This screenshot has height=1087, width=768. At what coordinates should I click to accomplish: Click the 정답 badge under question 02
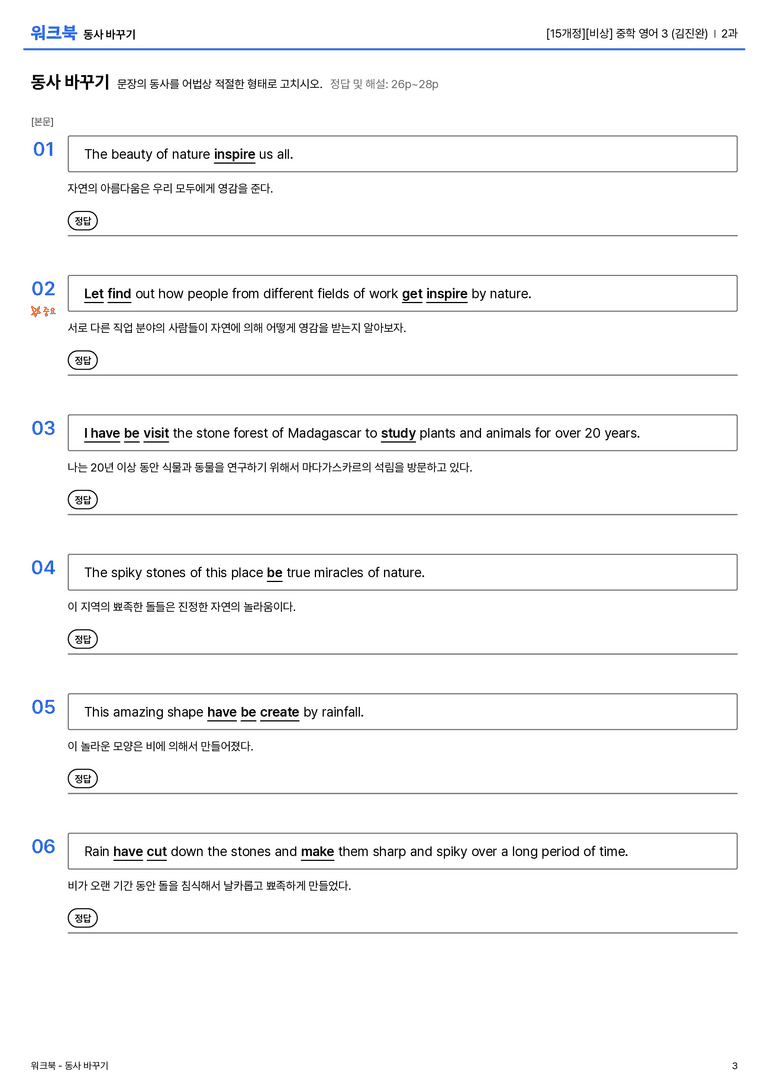(x=82, y=360)
